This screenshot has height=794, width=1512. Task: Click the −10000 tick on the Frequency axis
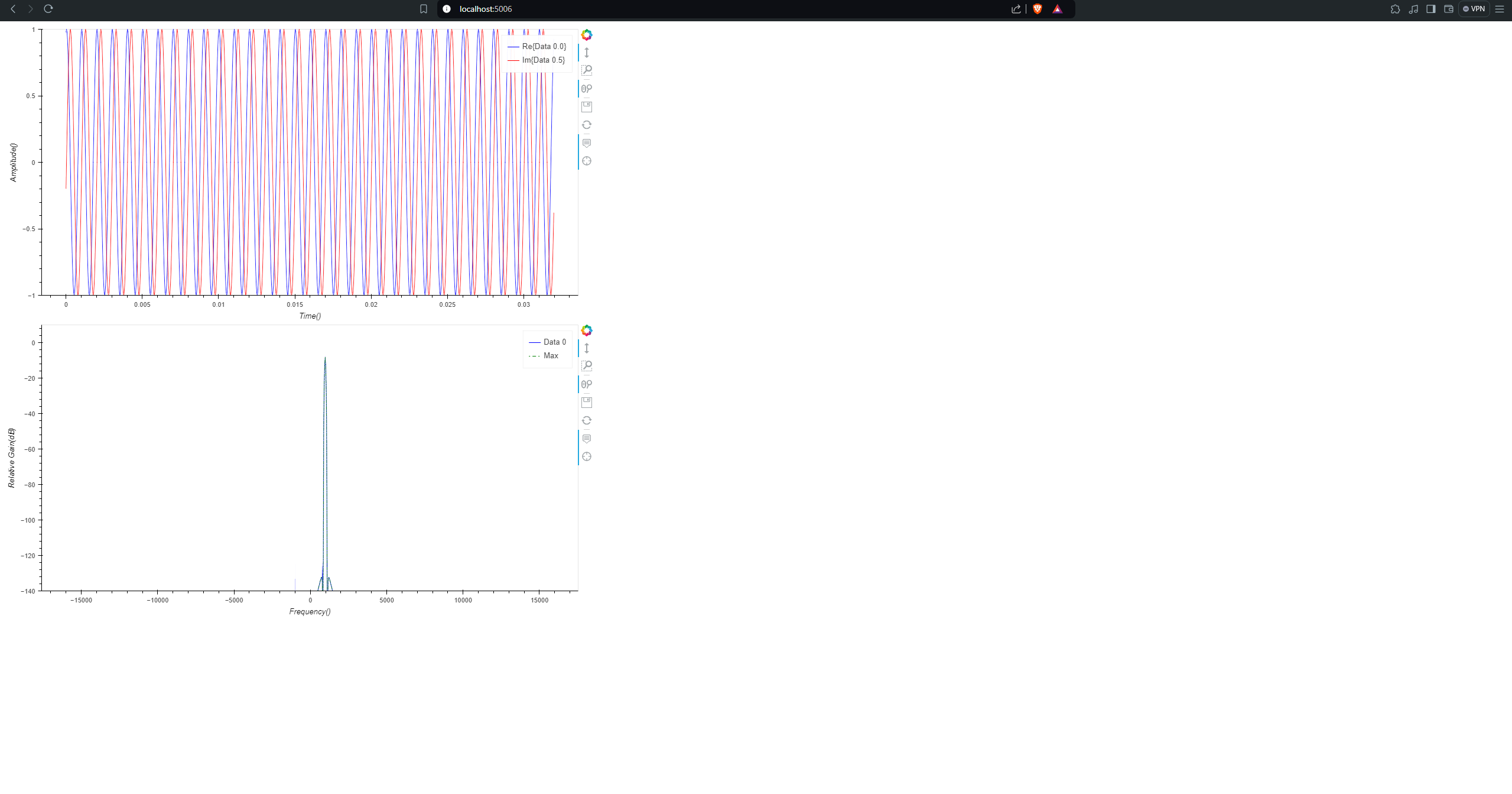click(x=157, y=600)
